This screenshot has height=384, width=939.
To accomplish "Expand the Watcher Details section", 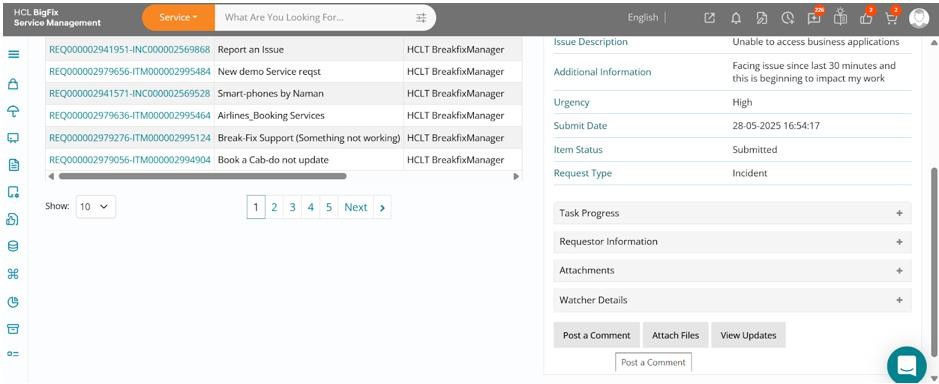I will [x=732, y=300].
